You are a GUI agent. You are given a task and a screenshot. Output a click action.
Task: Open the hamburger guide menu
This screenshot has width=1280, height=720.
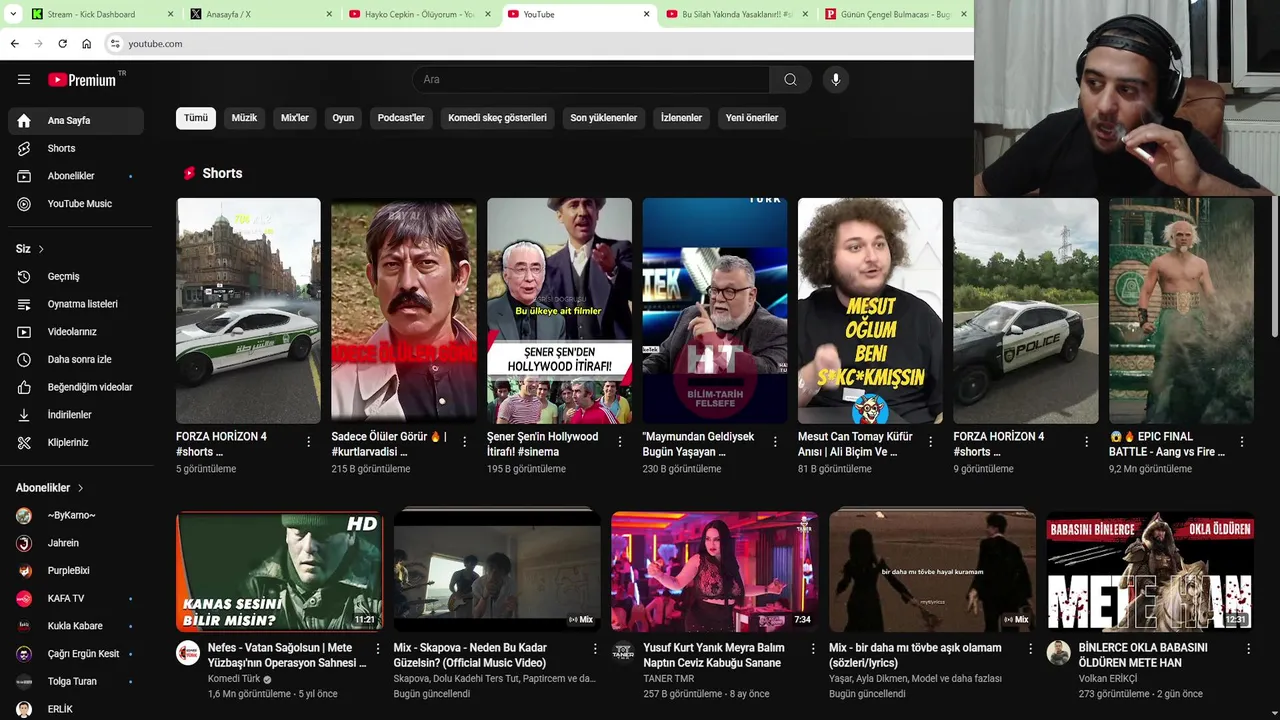(x=24, y=80)
